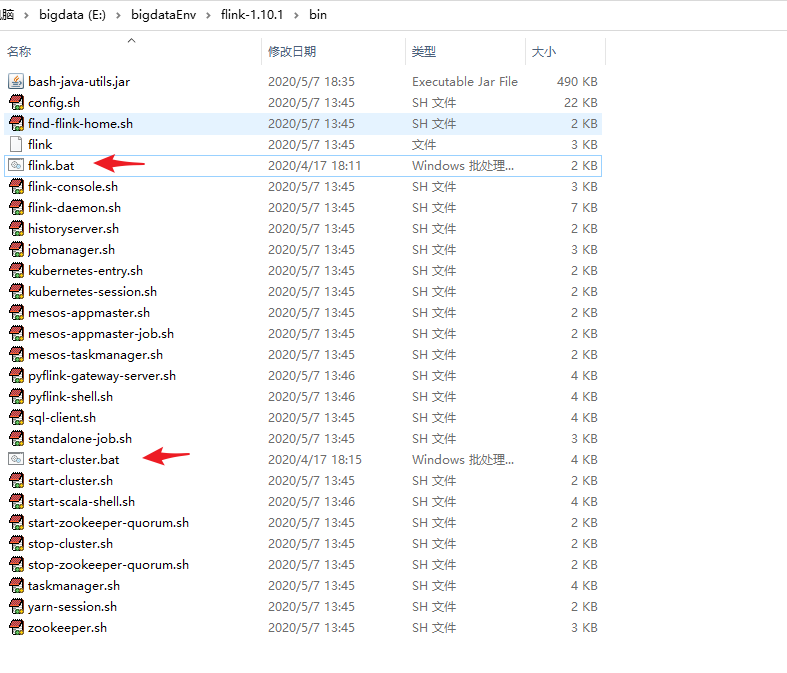Select start-zookeeper-quorum.sh icon
This screenshot has height=673, width=787.
16,523
